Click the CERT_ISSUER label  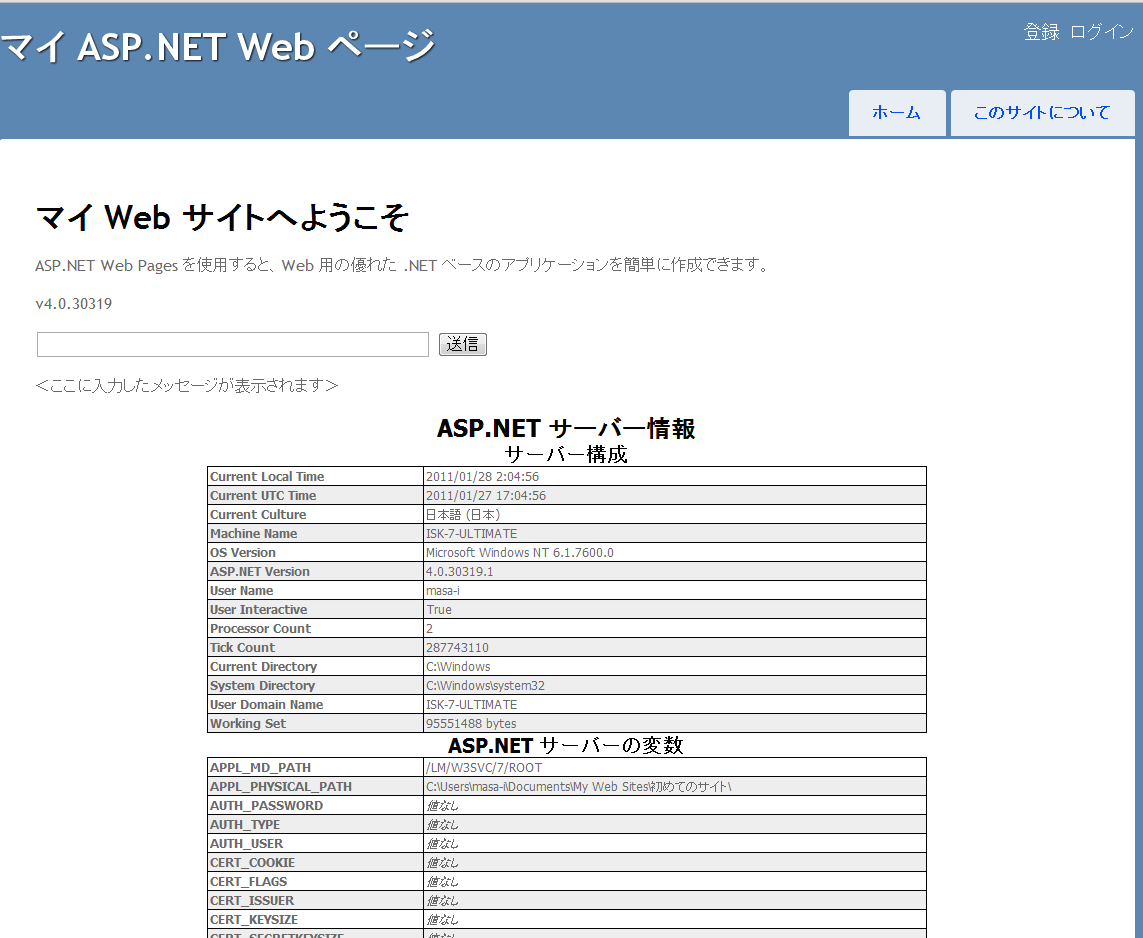tap(252, 900)
